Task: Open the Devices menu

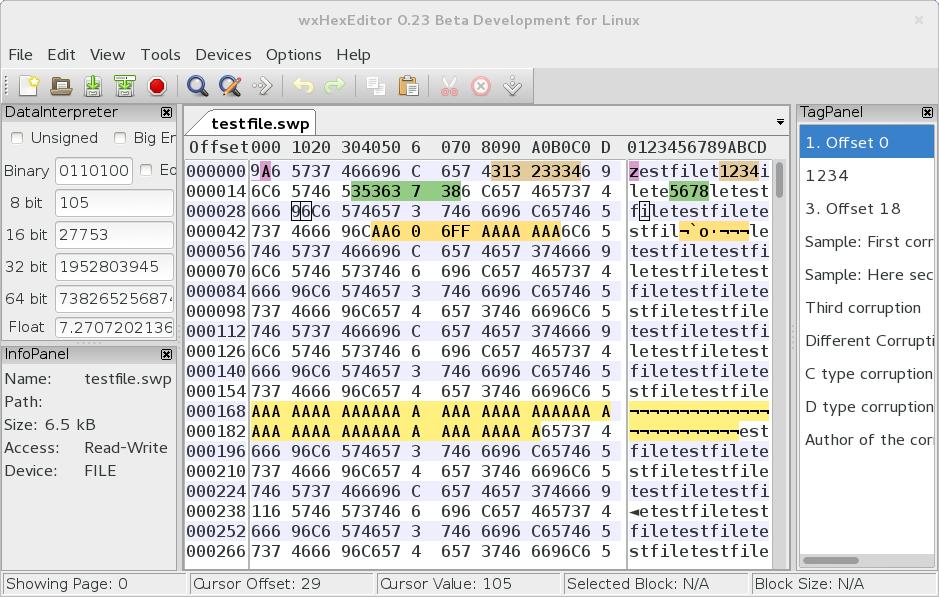Action: (x=223, y=54)
